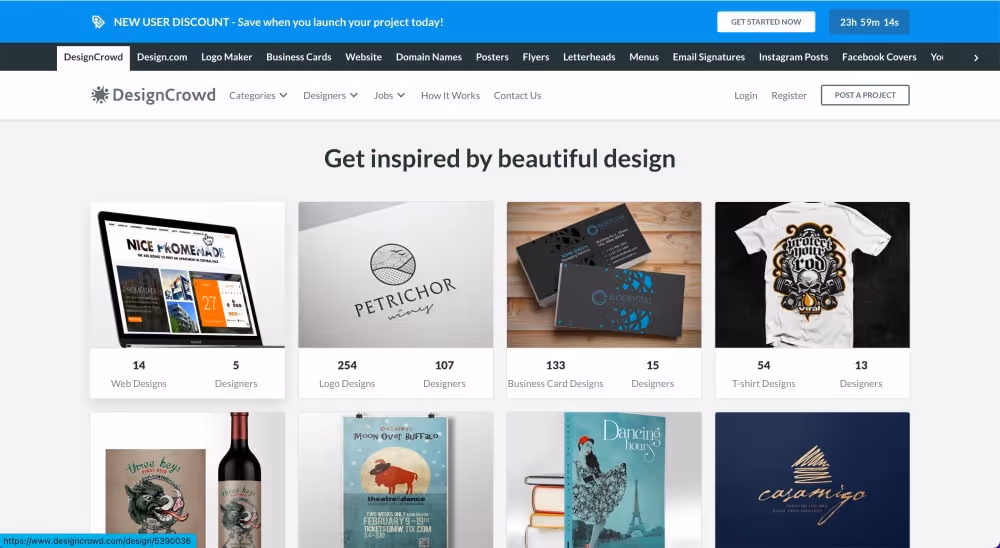The image size is (1000, 548).
Task: Open the Letterheads tab
Action: (589, 57)
